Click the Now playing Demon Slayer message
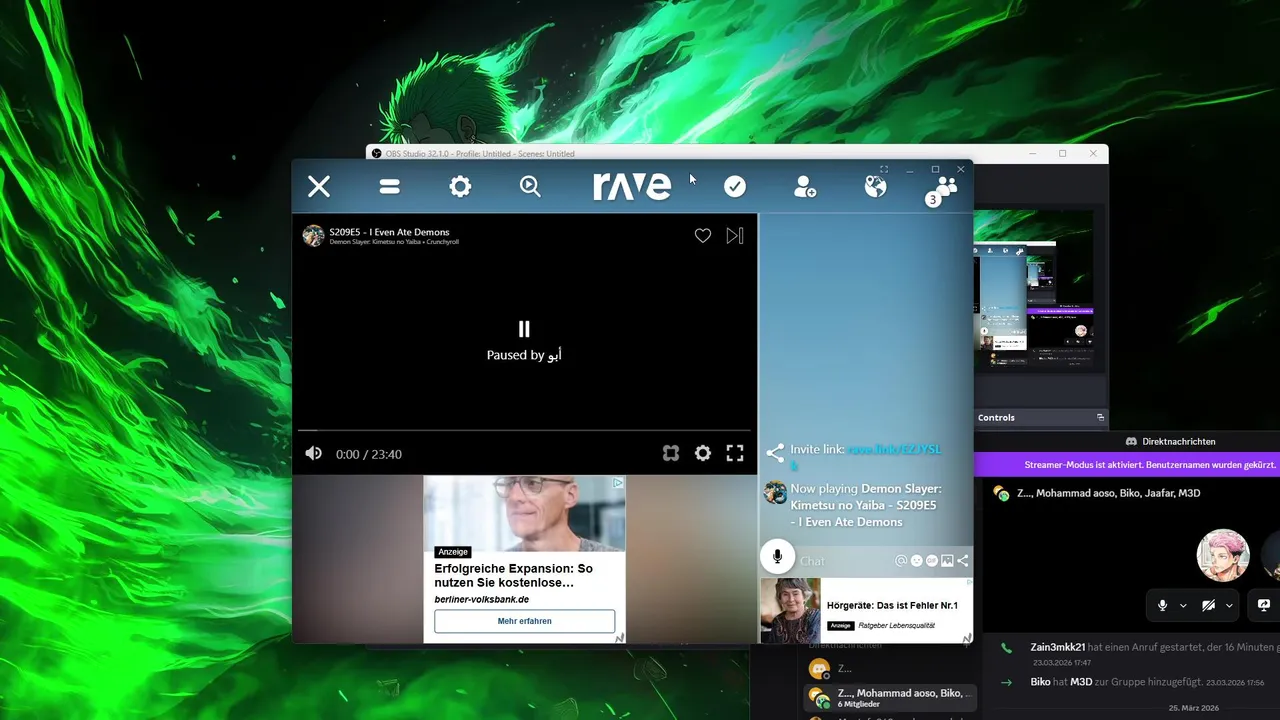This screenshot has height=720, width=1280. point(866,505)
